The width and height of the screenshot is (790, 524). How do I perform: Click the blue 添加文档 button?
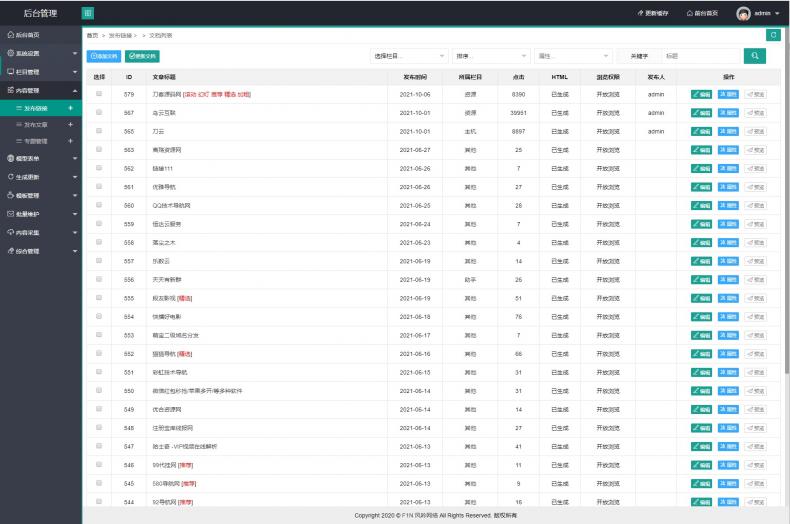point(104,56)
